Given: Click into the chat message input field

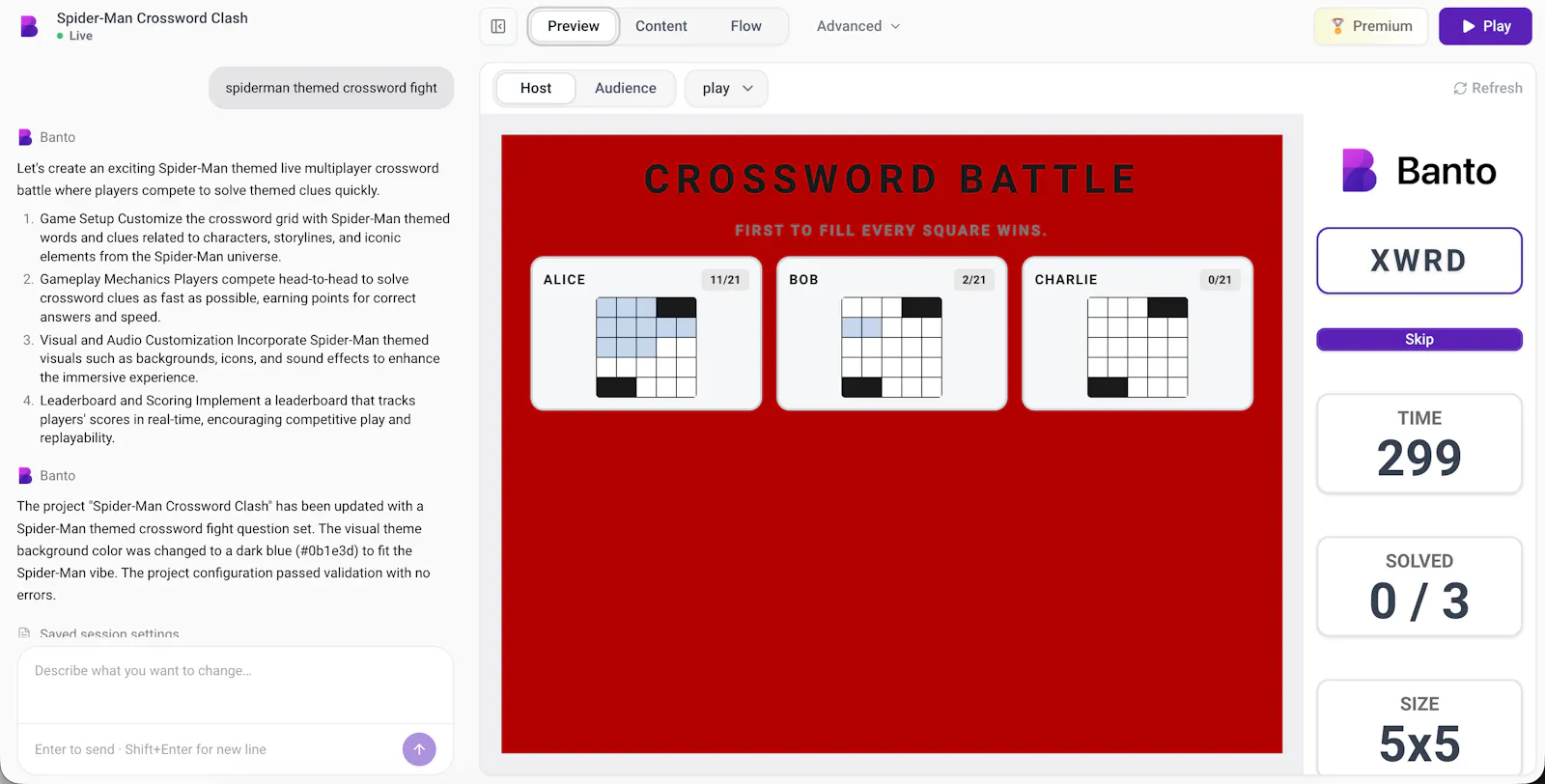Looking at the screenshot, I should [235, 685].
